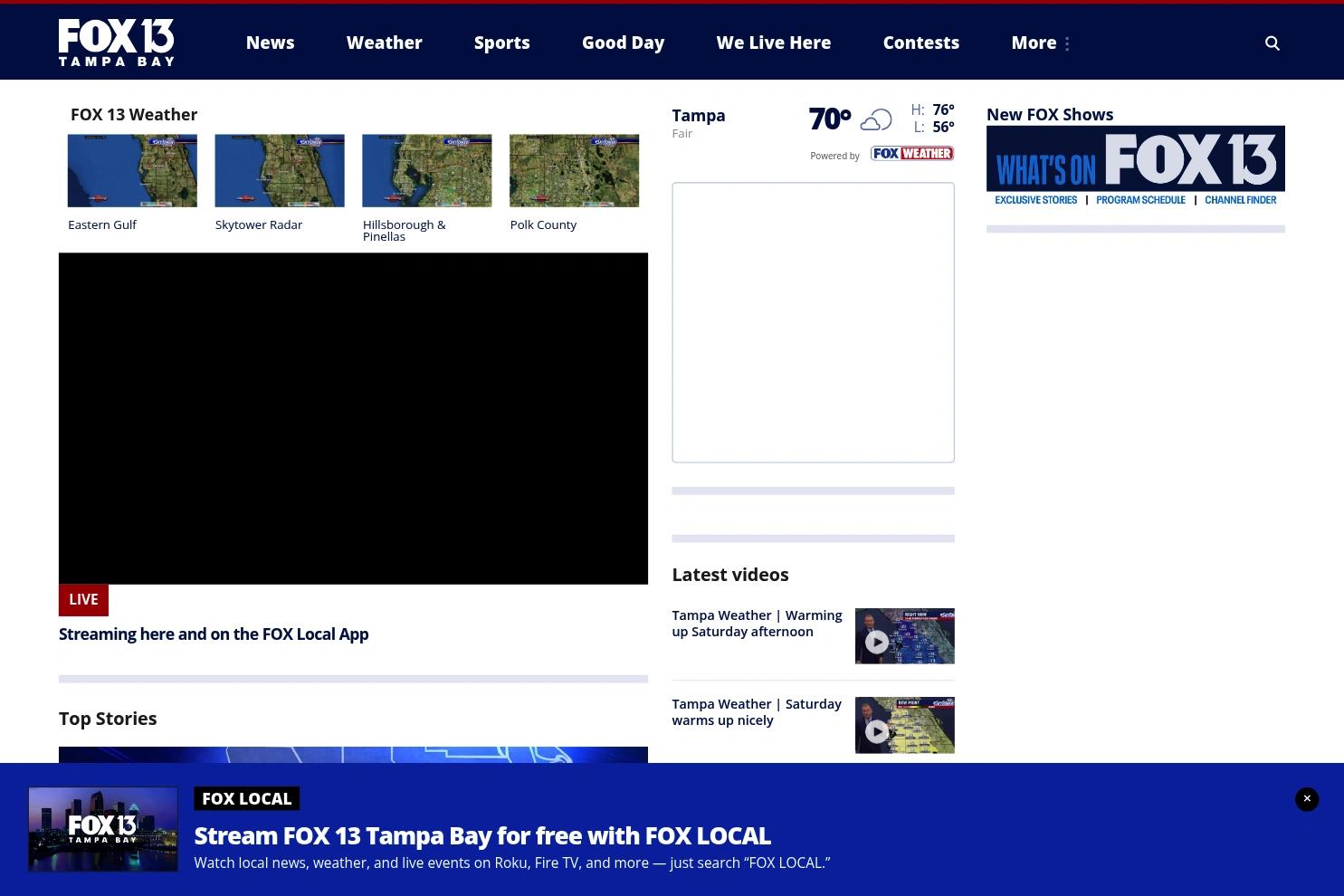Click the live video player
Image resolution: width=1344 pixels, height=896 pixels.
coord(353,418)
